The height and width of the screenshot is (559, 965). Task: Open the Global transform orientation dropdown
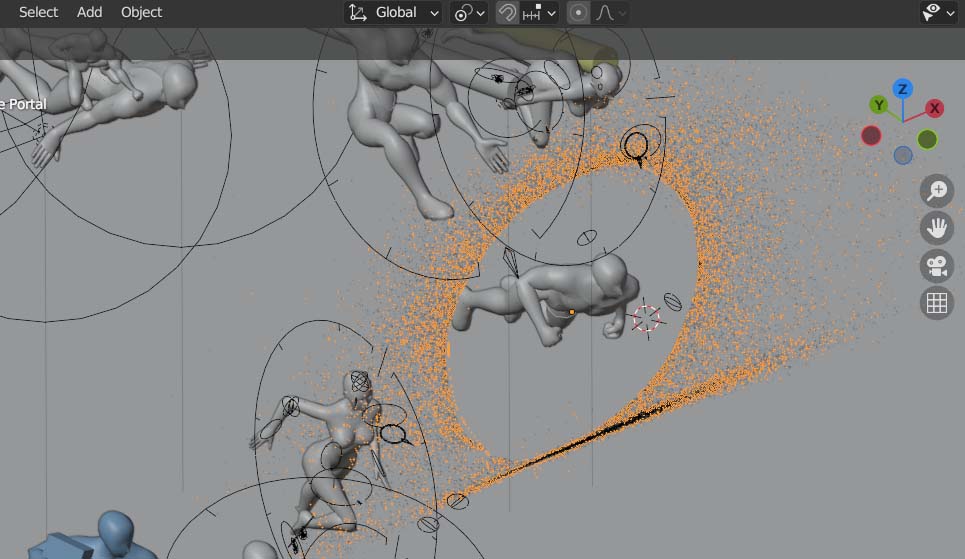point(394,13)
